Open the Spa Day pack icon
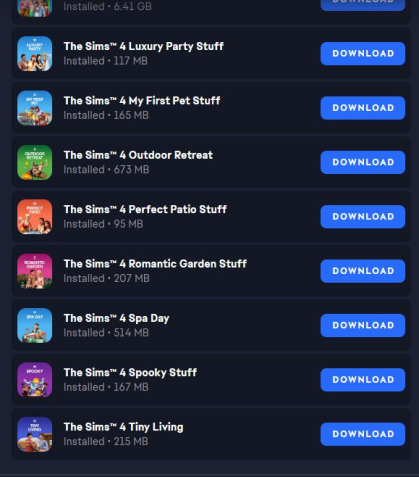 point(35,325)
